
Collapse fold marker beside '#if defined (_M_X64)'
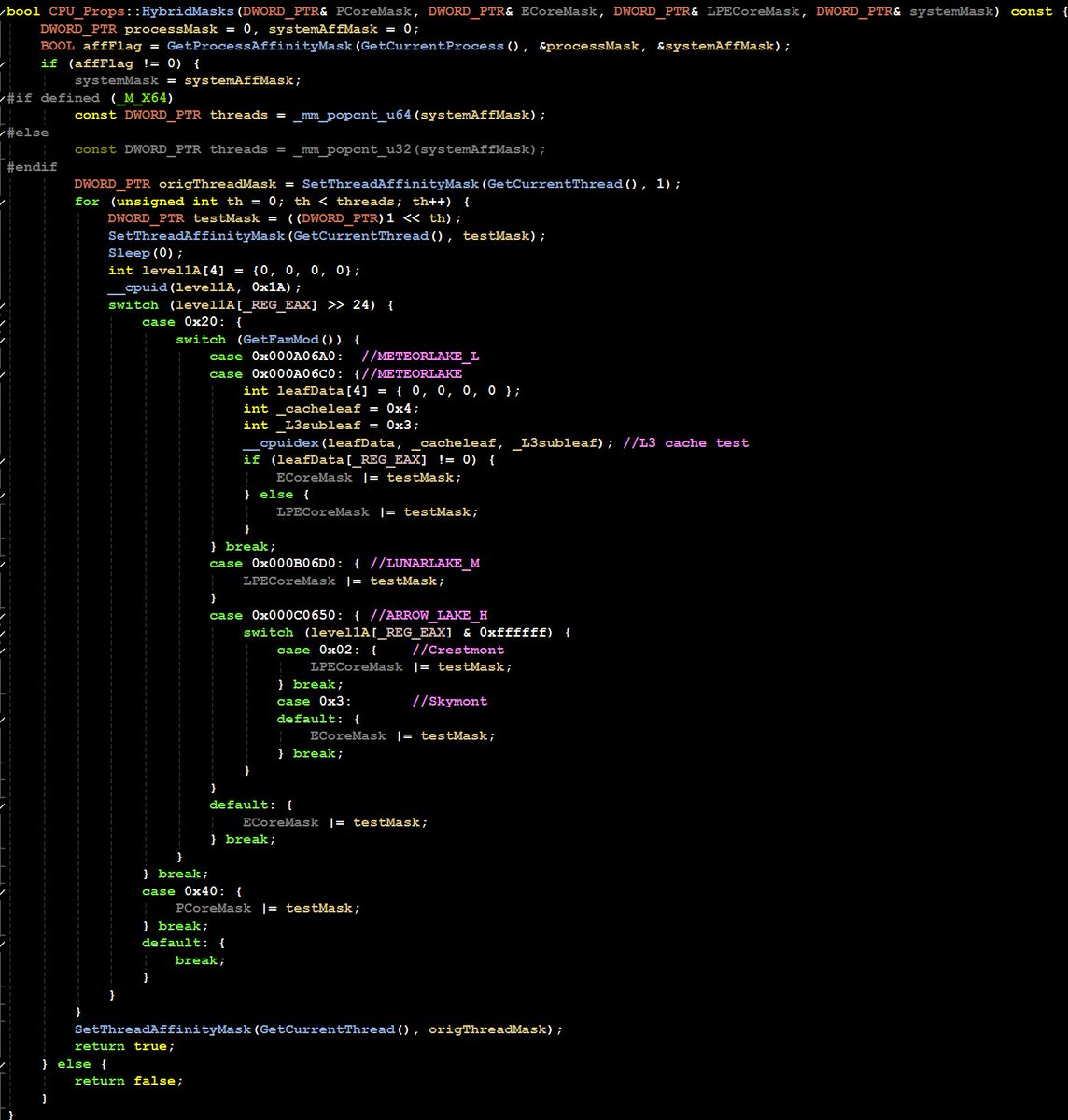3,98
